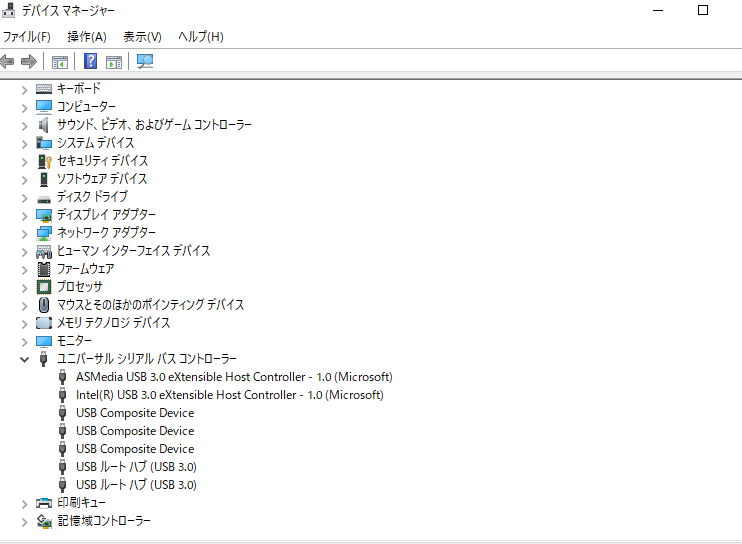Viewport: 742px width, 544px height.
Task: Select the last USB Composite Device
Action: pyautogui.click(x=135, y=449)
